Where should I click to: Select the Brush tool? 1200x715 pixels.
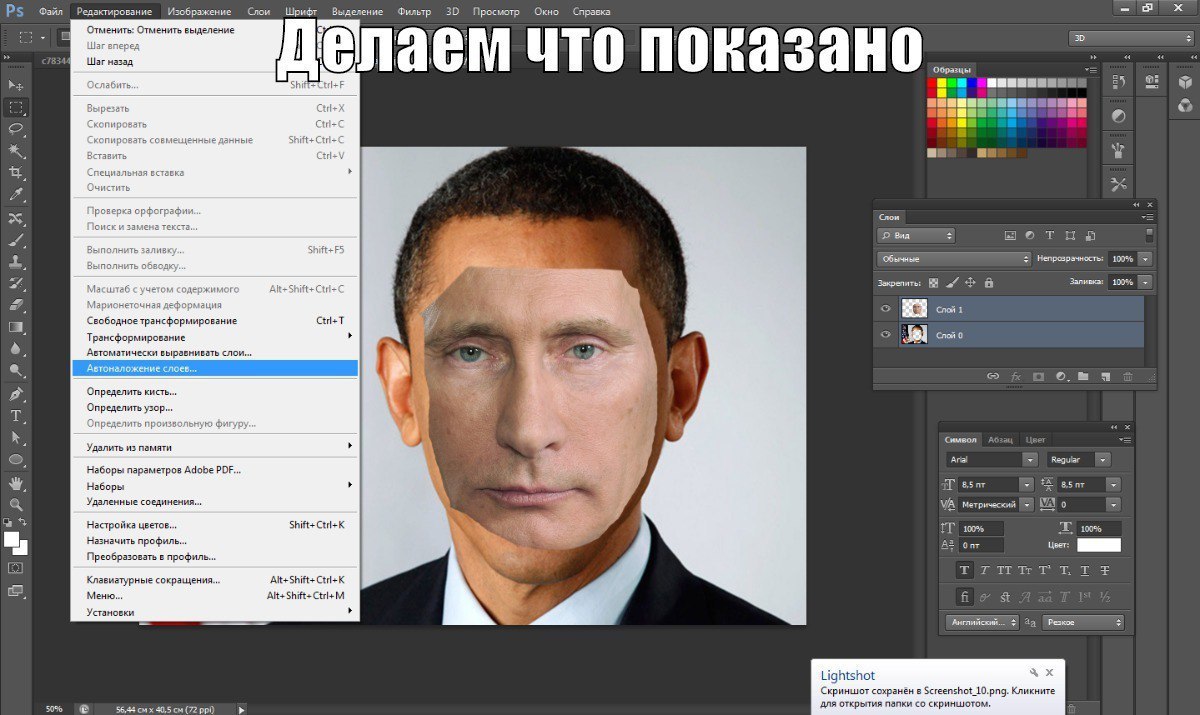16,240
